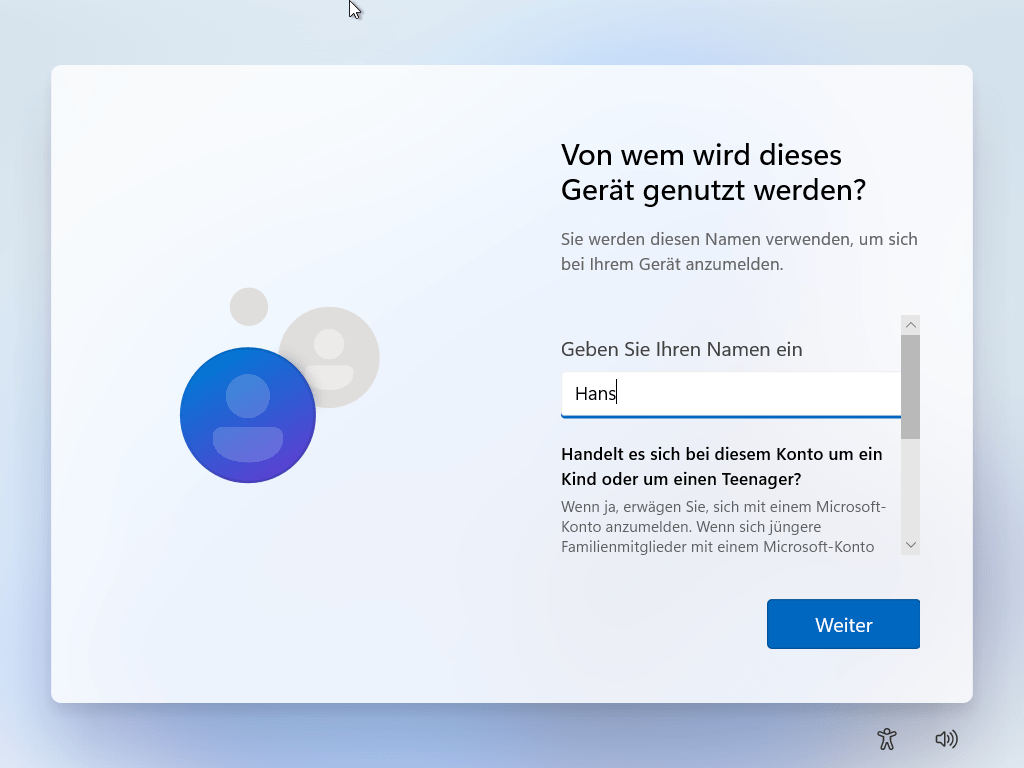Open the accessibility options icon

point(886,739)
